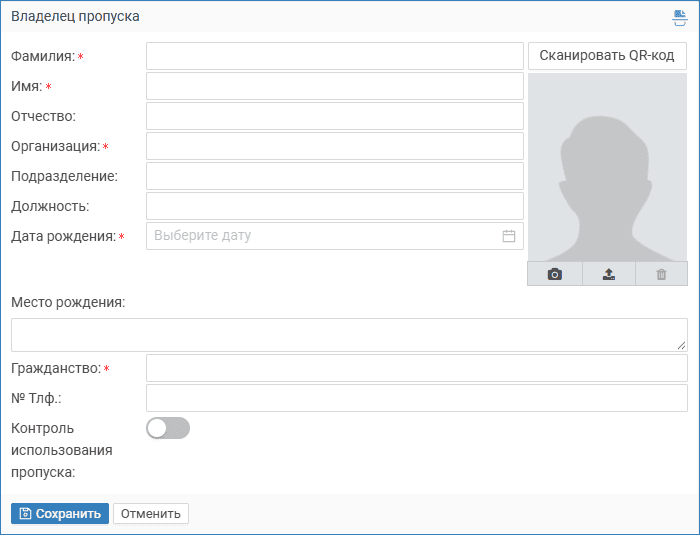Click the document scanner icon in header

point(679,17)
